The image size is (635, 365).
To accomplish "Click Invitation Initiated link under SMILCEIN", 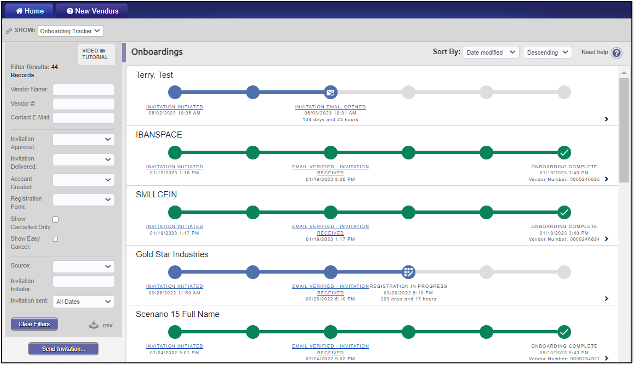I will tap(175, 226).
